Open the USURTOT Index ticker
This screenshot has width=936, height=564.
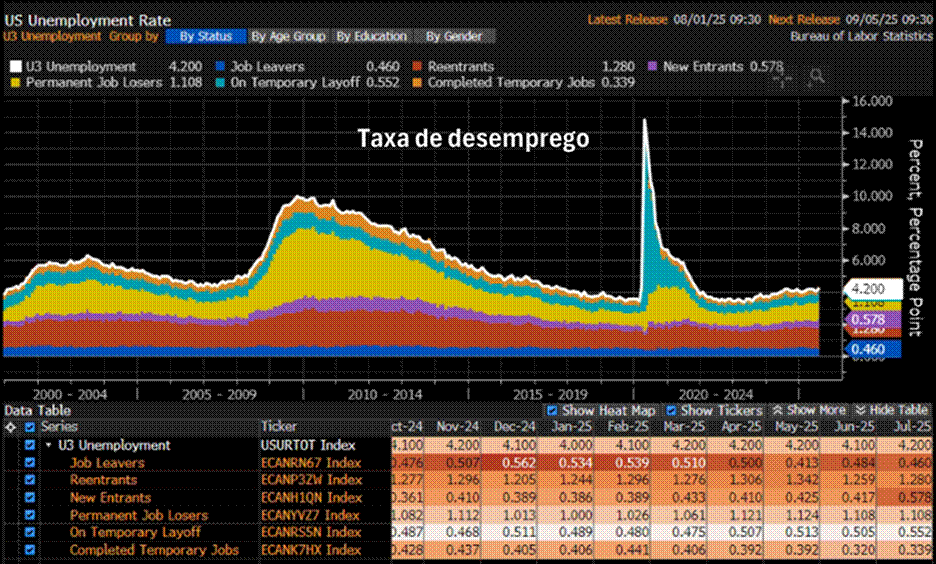[x=305, y=446]
